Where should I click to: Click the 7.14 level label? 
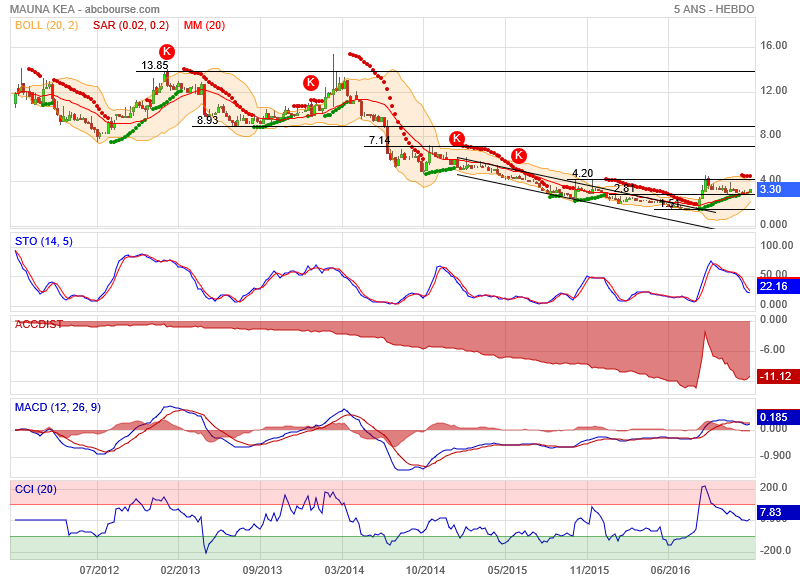point(380,140)
